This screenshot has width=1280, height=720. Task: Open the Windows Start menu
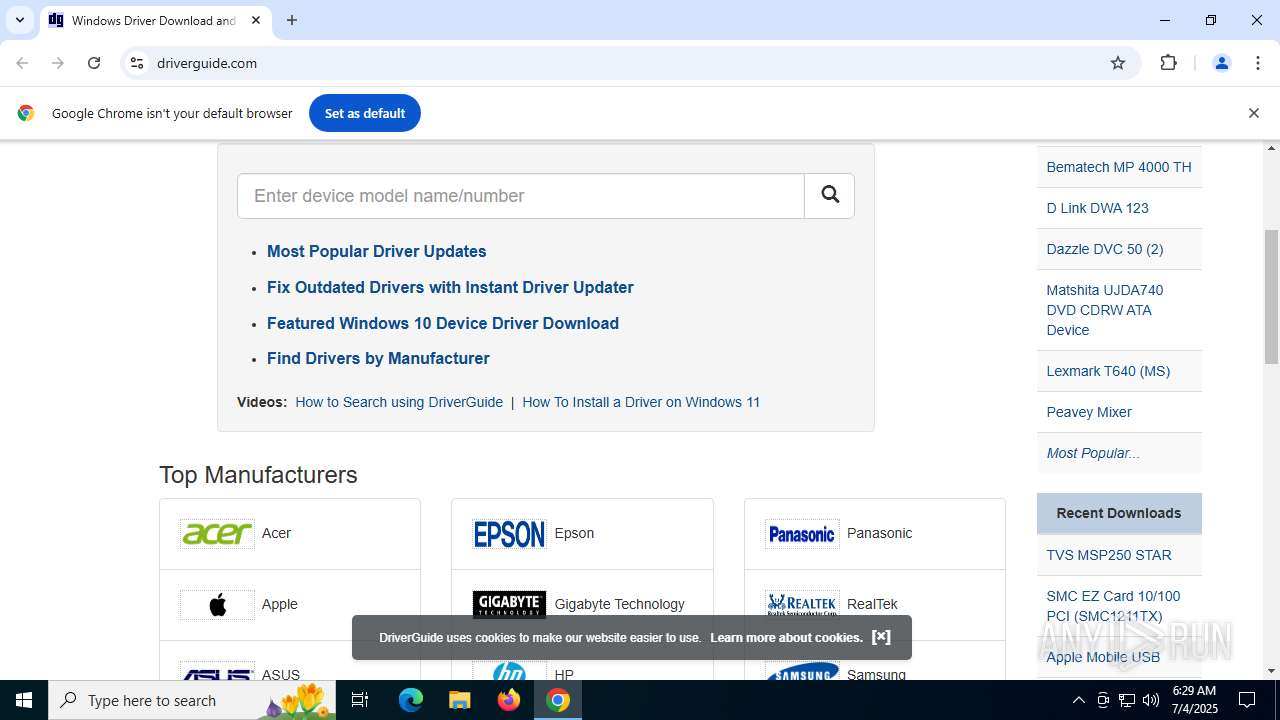coord(24,700)
